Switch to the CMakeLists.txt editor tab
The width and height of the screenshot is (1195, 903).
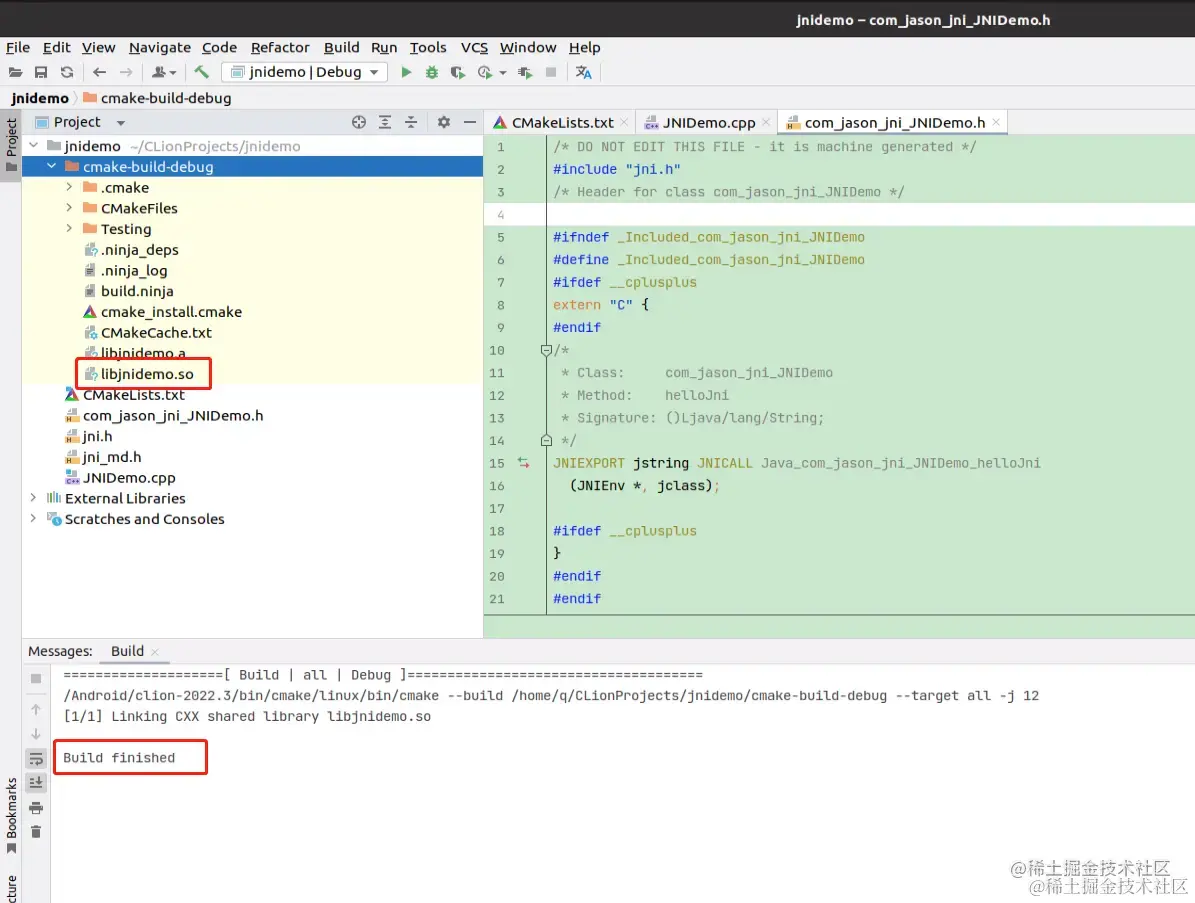[562, 123]
